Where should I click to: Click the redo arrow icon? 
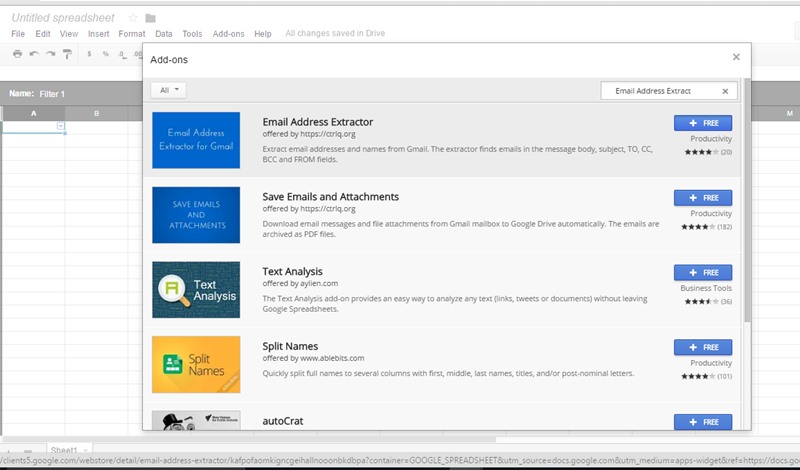point(51,54)
